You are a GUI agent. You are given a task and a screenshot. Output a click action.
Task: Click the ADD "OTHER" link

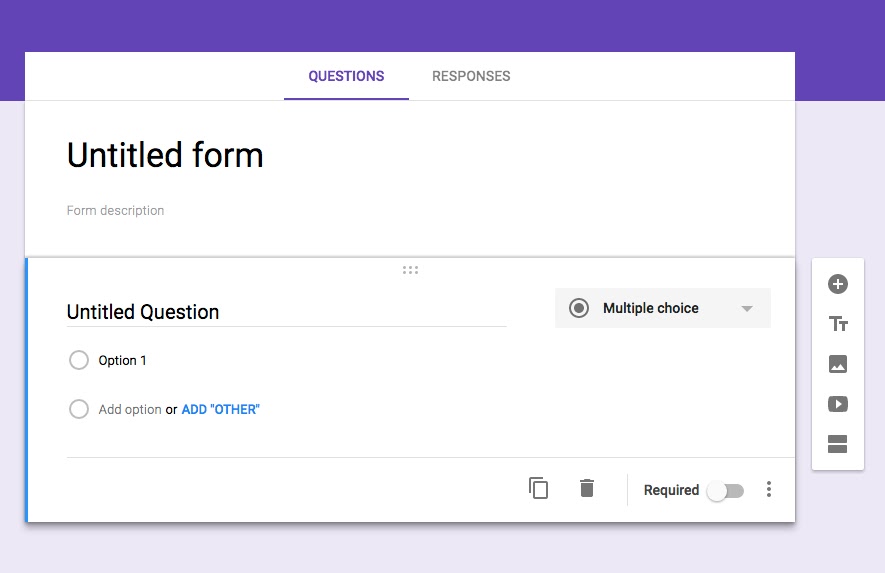click(x=221, y=409)
